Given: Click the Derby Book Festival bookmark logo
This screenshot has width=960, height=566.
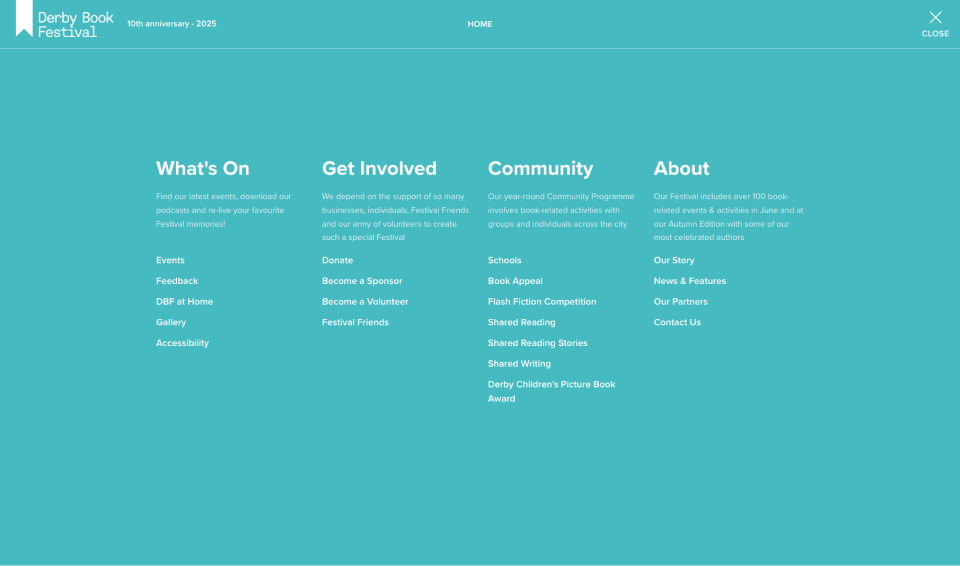Looking at the screenshot, I should click(64, 20).
